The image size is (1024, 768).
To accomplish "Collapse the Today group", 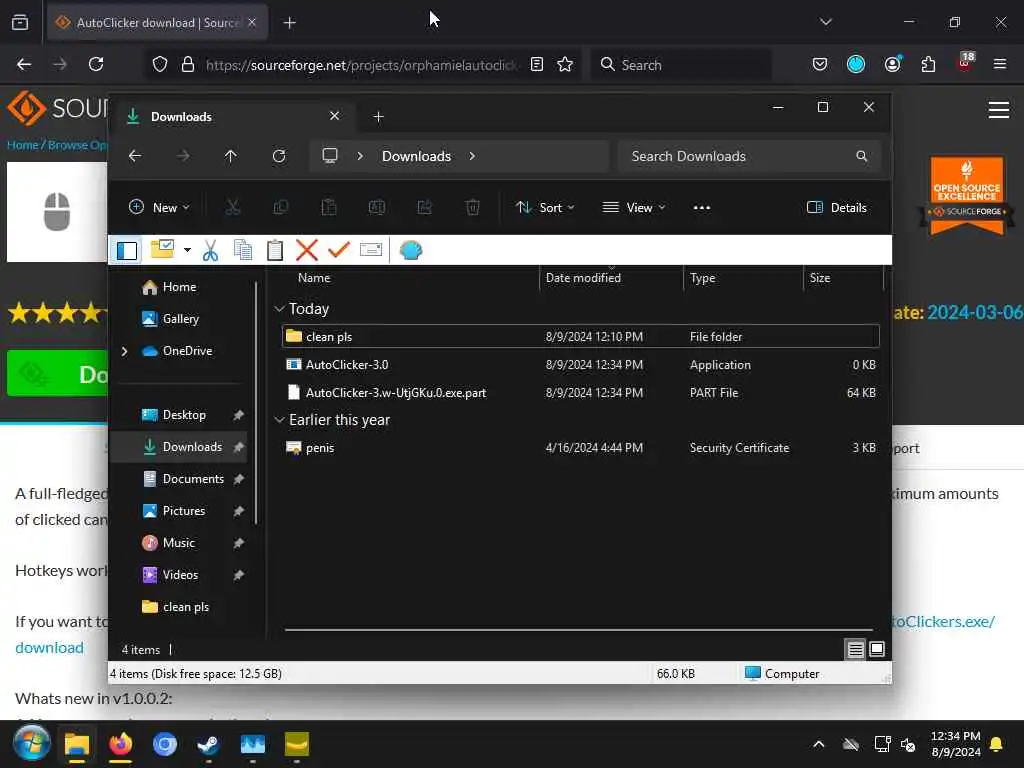I will 280,309.
